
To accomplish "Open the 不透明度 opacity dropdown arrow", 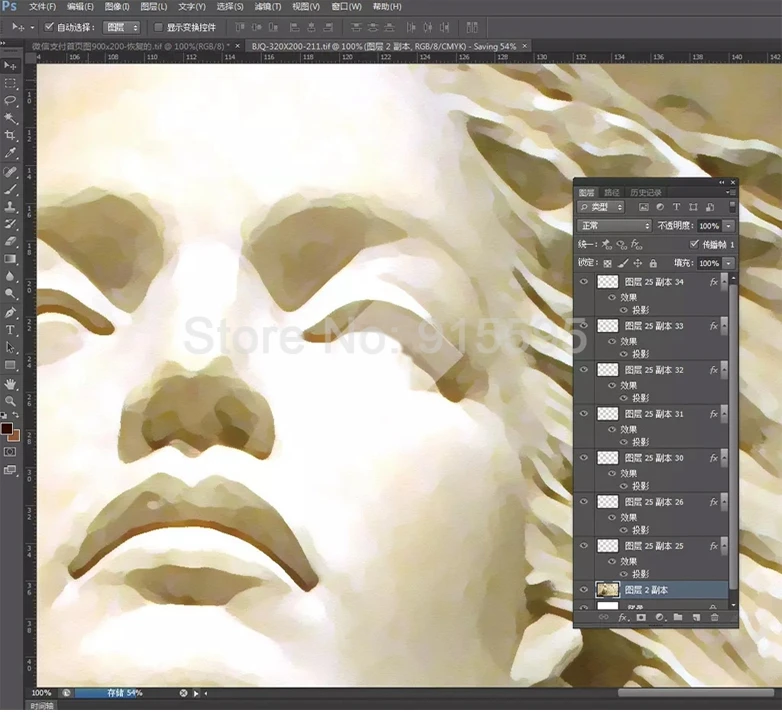I will (x=728, y=226).
